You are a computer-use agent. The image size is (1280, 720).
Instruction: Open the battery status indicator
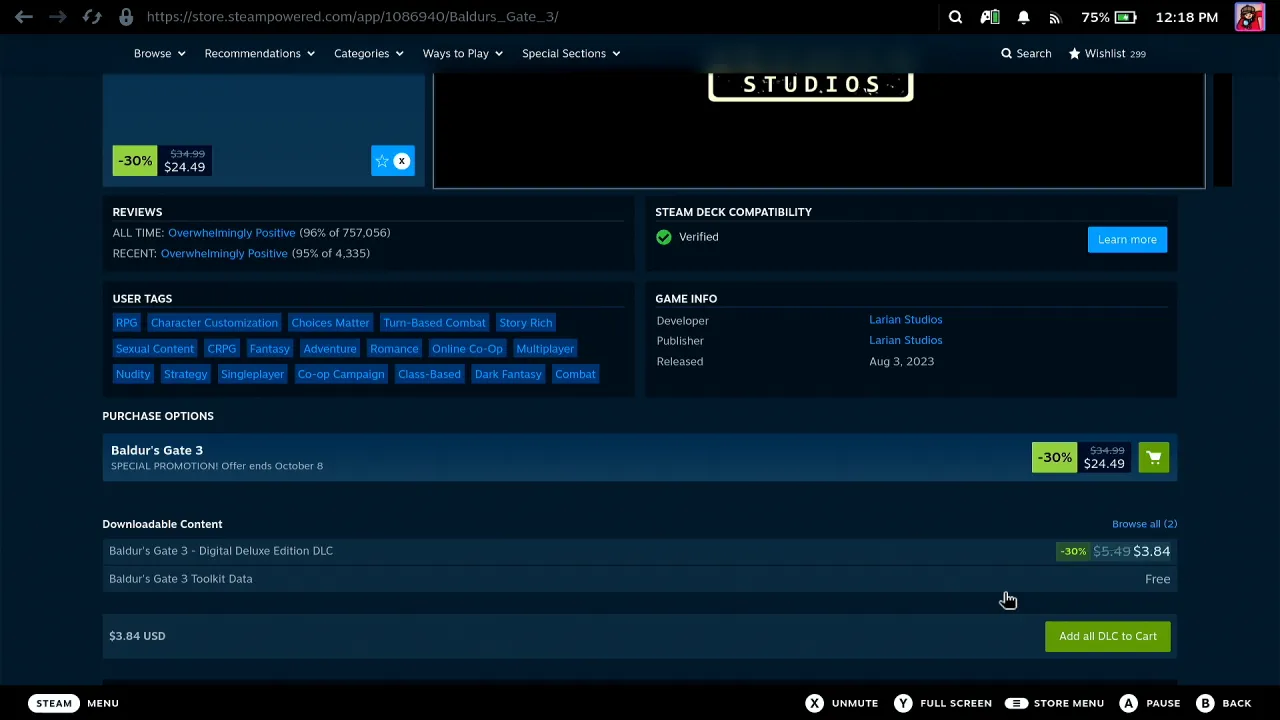(x=1108, y=17)
